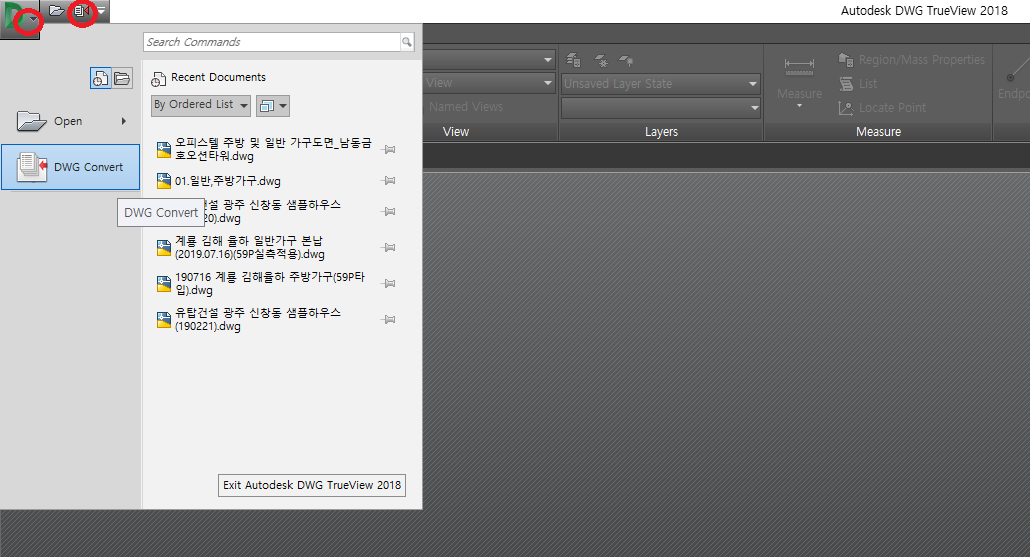Screen dimensions: 1030x557
Task: Click the layer freeze icon
Action: [600, 60]
